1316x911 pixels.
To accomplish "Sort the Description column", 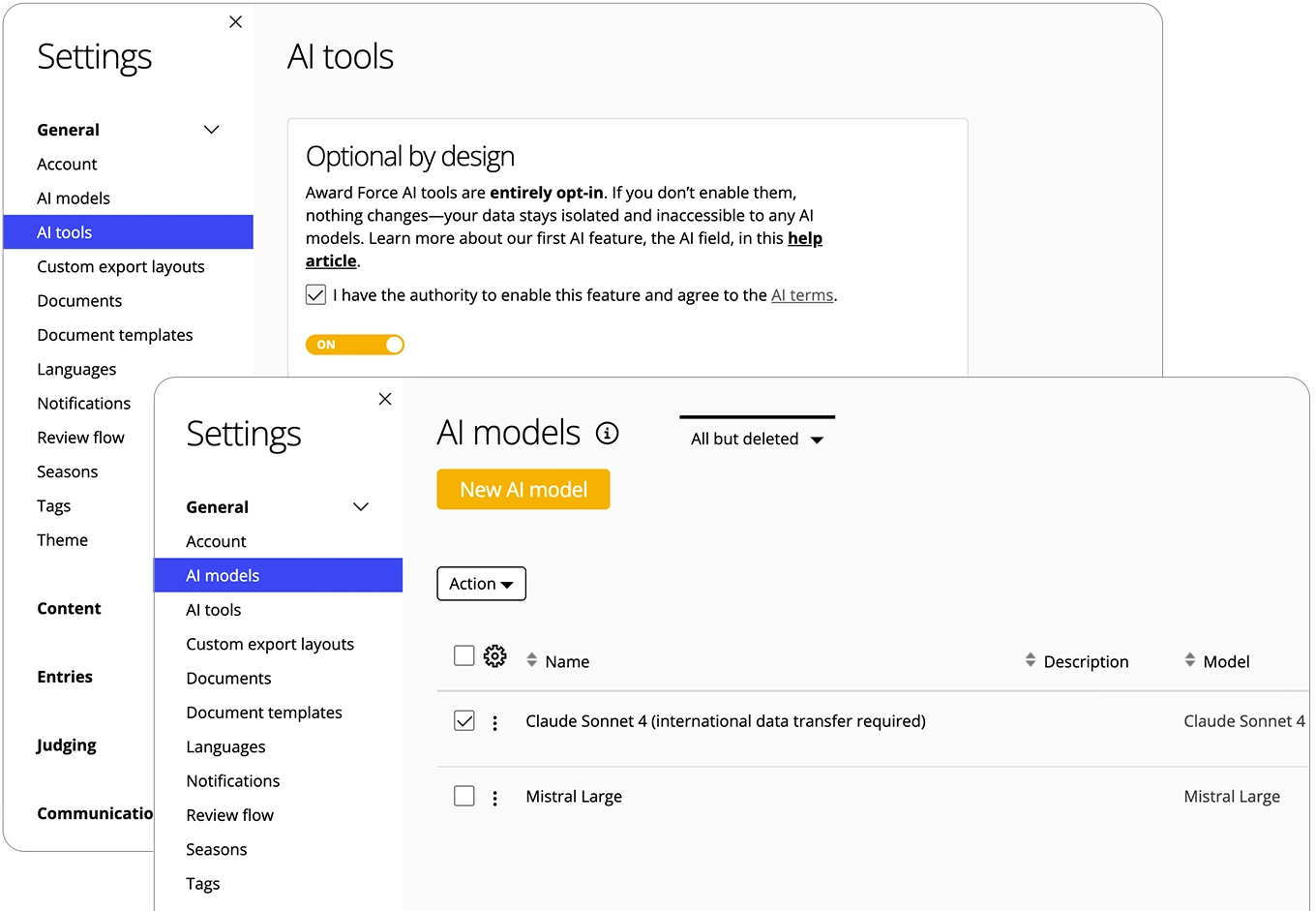I will tap(1029, 660).
